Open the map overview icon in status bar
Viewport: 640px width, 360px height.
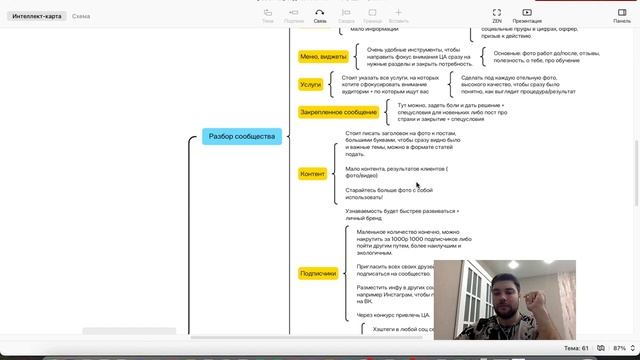[x=601, y=348]
